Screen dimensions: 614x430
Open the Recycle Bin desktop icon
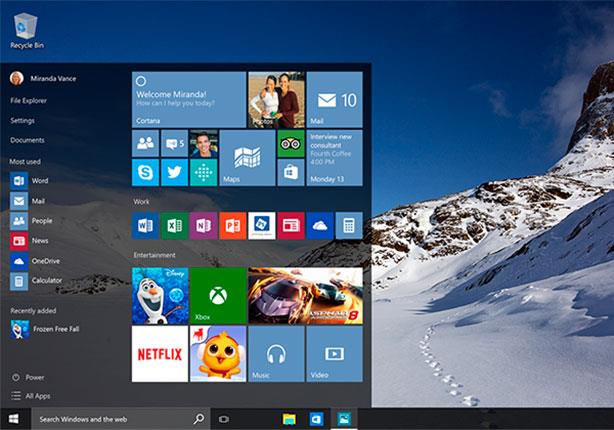click(x=26, y=31)
